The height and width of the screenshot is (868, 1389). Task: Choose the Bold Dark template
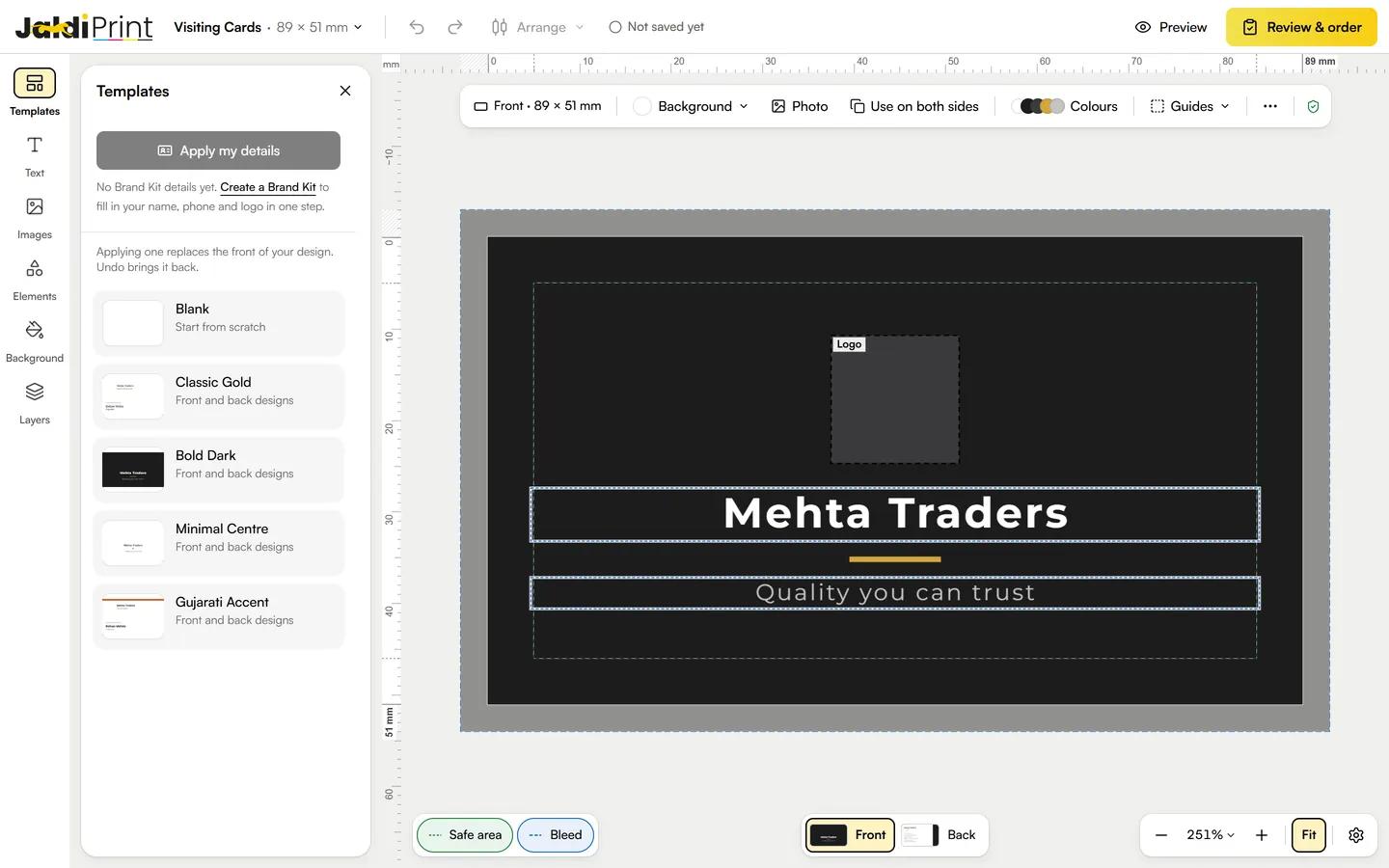(x=219, y=470)
